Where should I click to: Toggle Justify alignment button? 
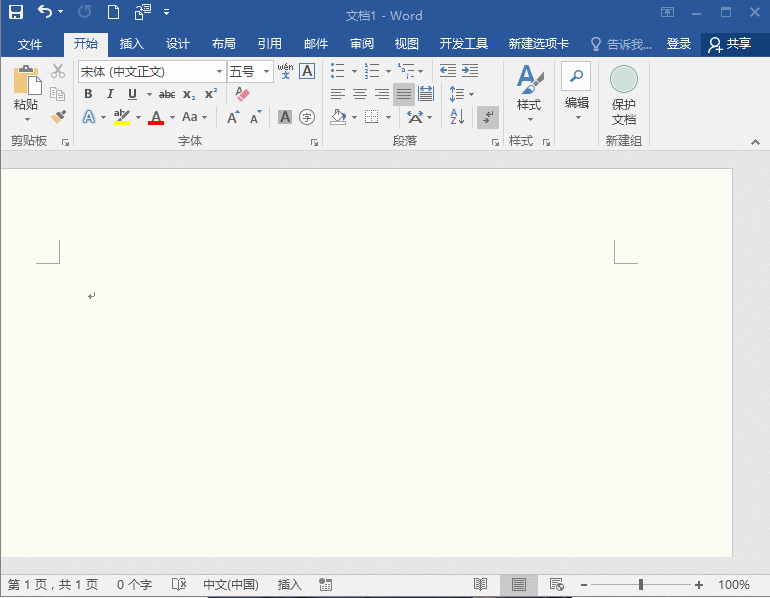(x=404, y=94)
